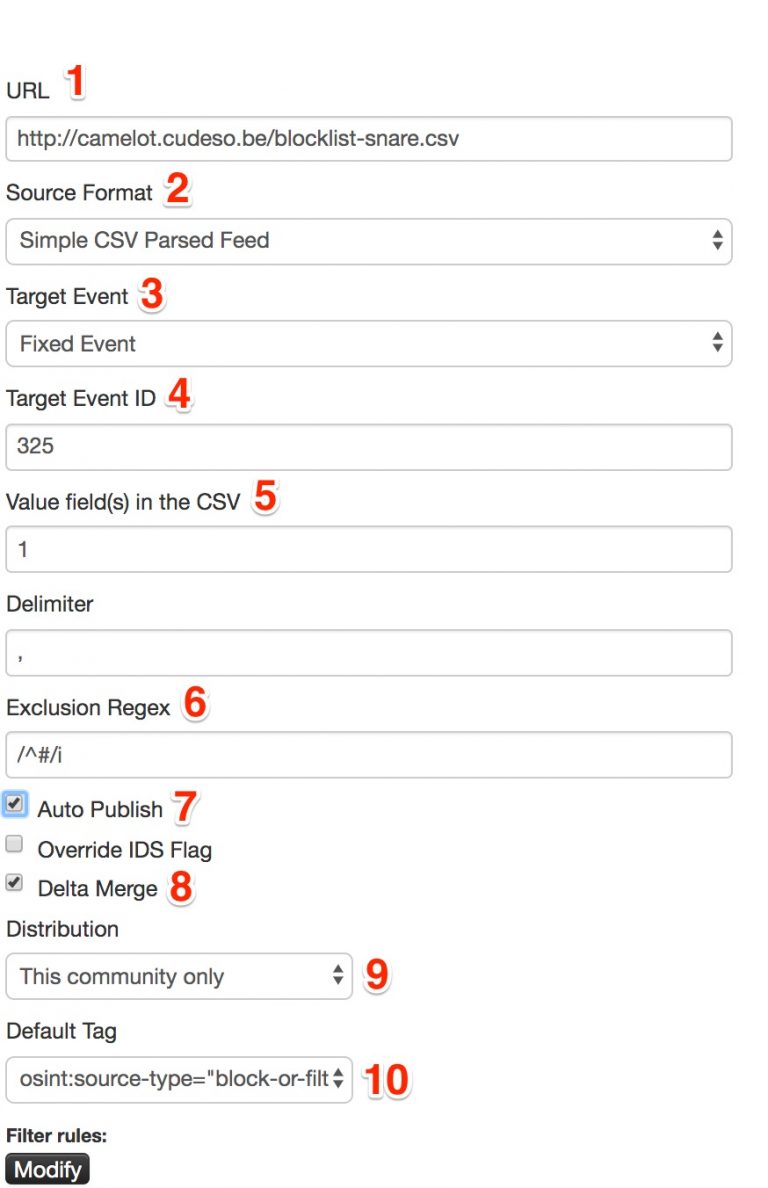Click the Target Event select arrows

tap(718, 343)
